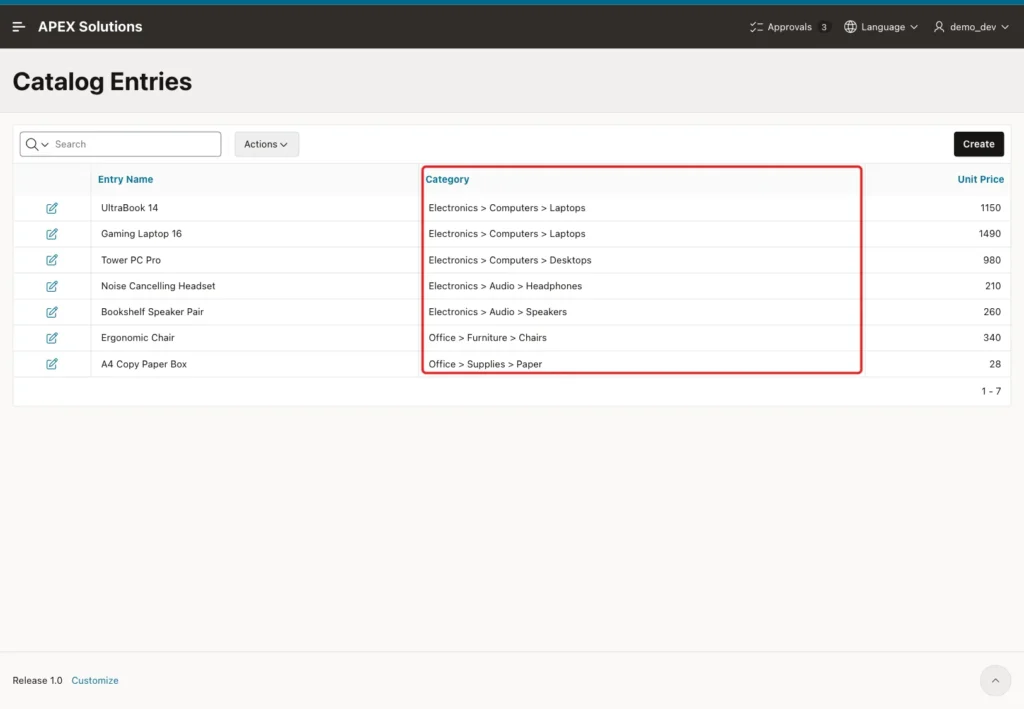
Task: Click category Electronics > Computers > Desktops
Action: click(510, 260)
